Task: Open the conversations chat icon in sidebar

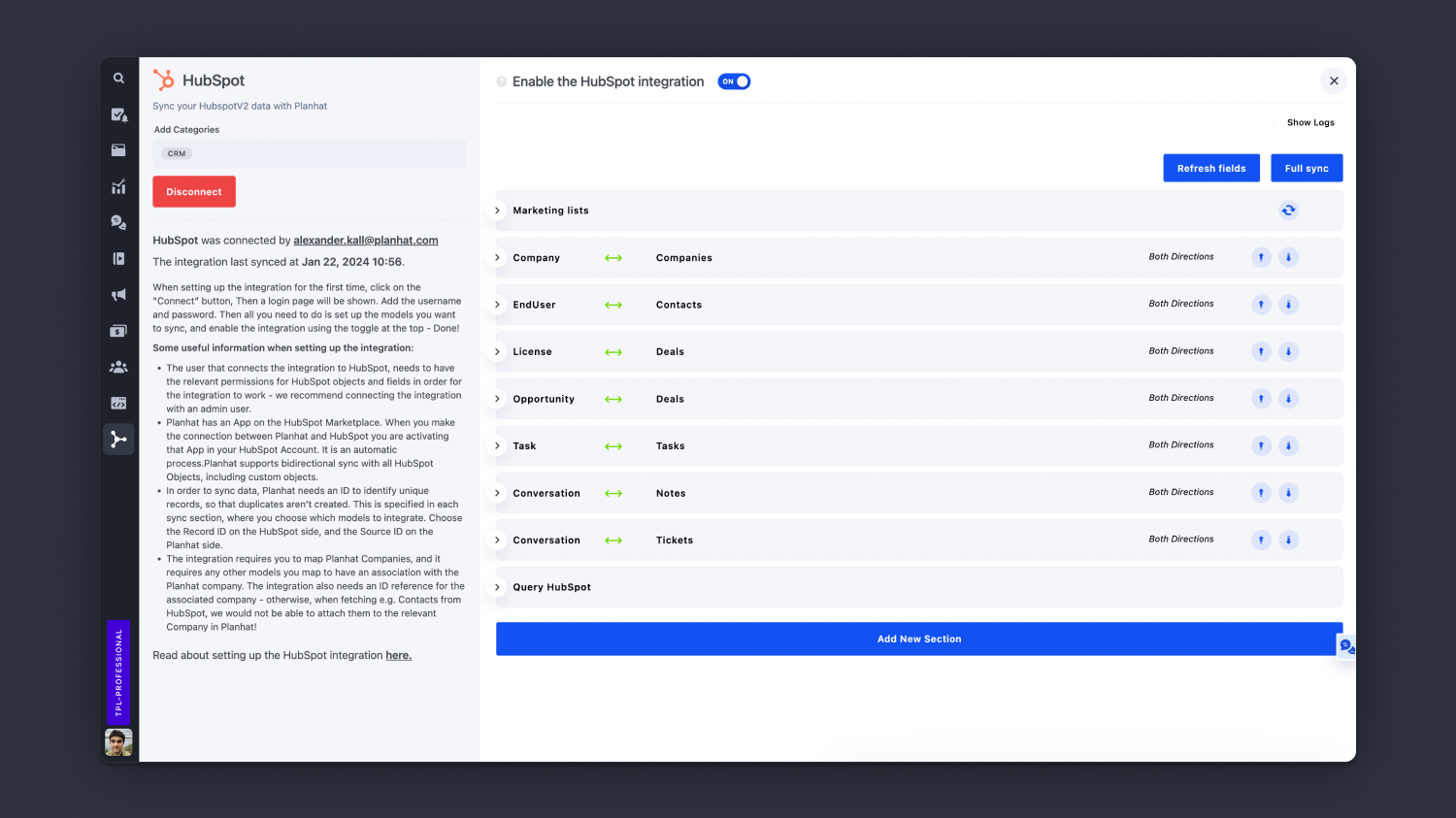Action: 118,222
